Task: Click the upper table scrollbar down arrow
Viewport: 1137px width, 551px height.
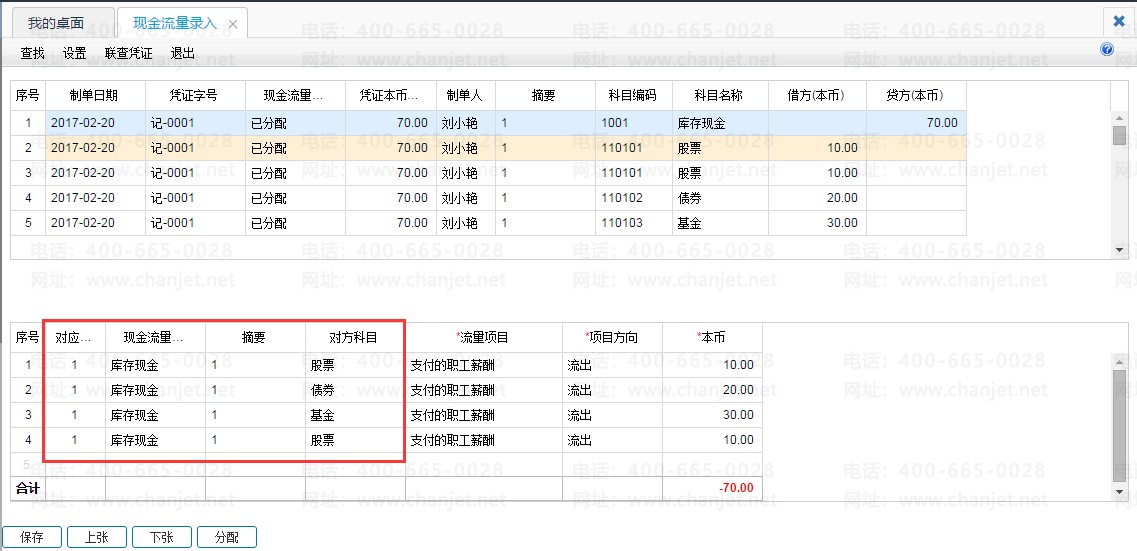Action: point(1119,249)
